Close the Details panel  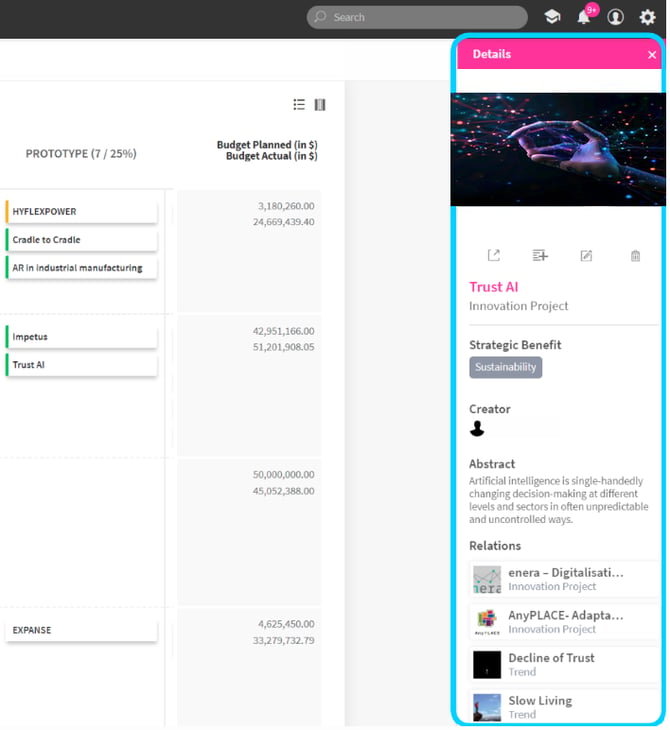pyautogui.click(x=652, y=54)
